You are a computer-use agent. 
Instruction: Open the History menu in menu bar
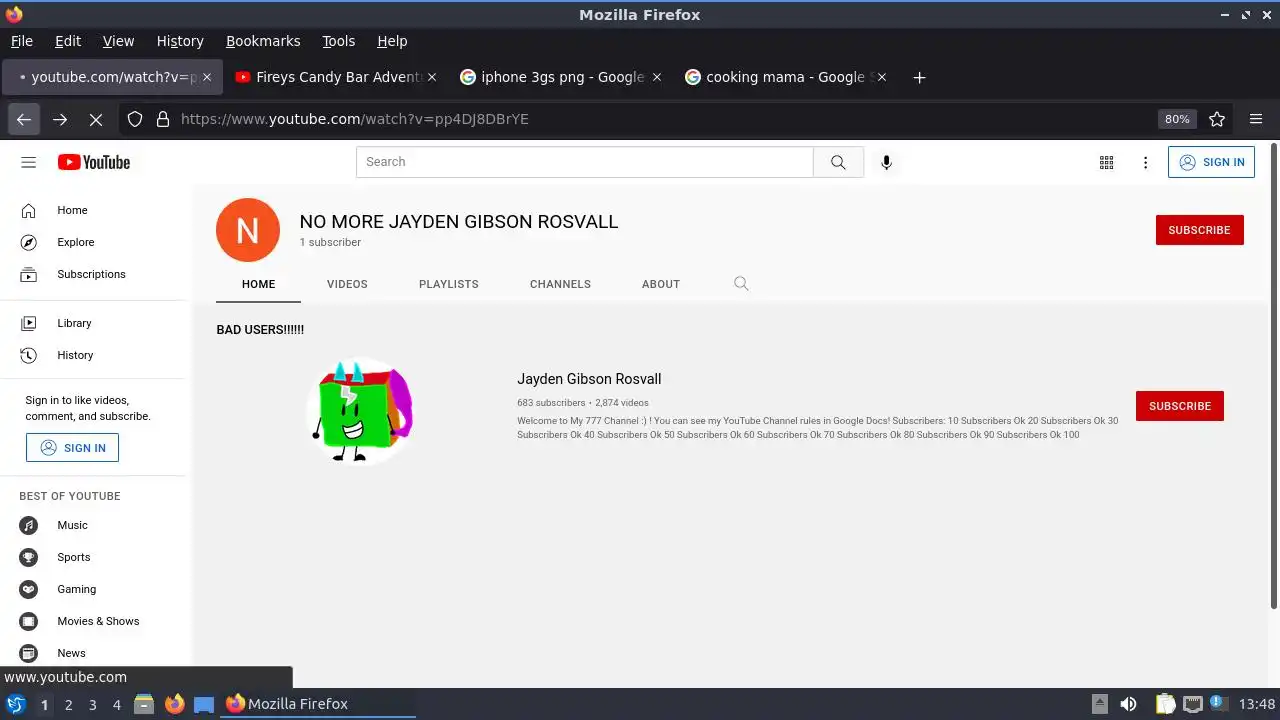180,41
